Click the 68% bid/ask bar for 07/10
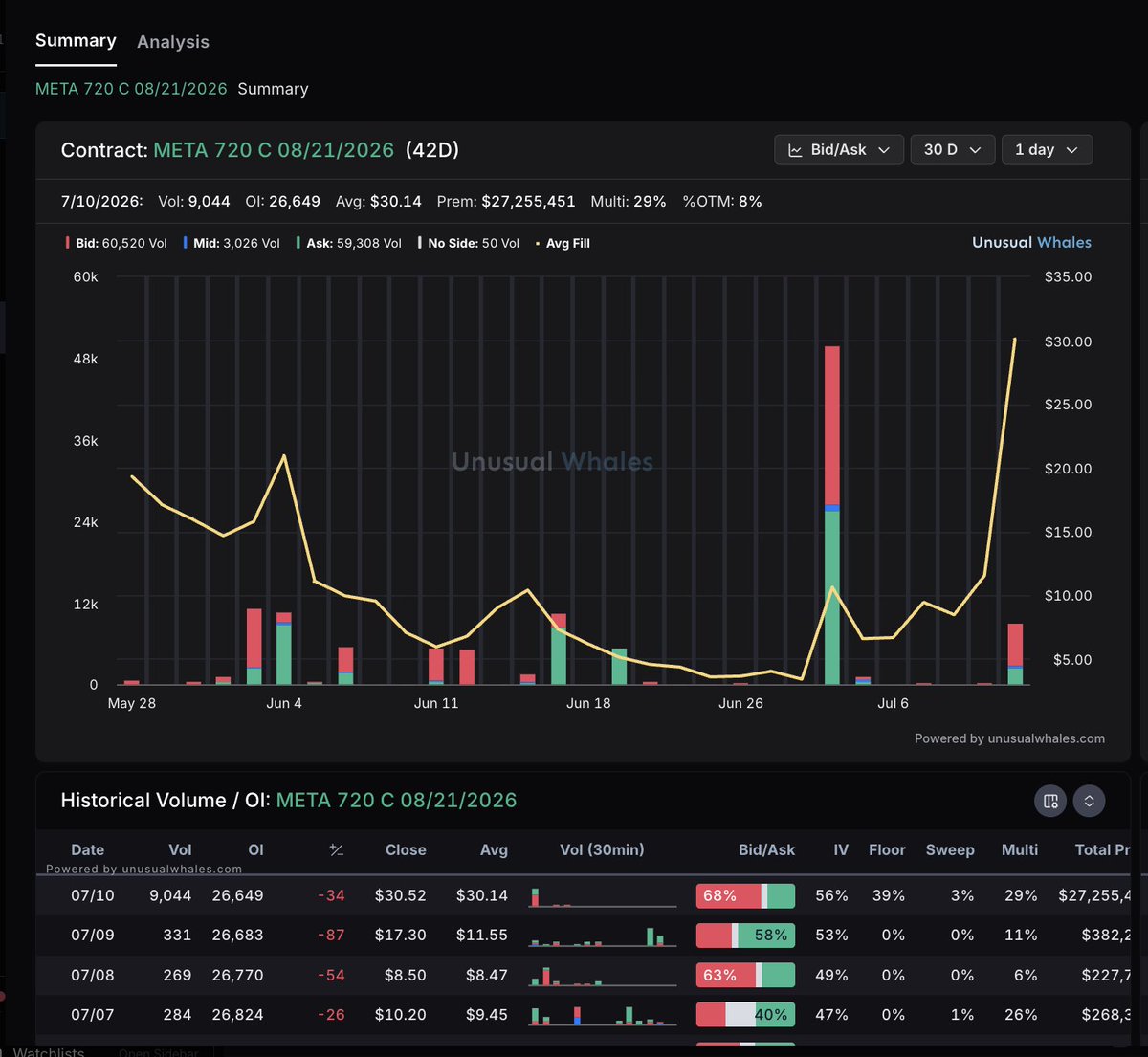Viewport: 1148px width, 1057px height. (745, 896)
